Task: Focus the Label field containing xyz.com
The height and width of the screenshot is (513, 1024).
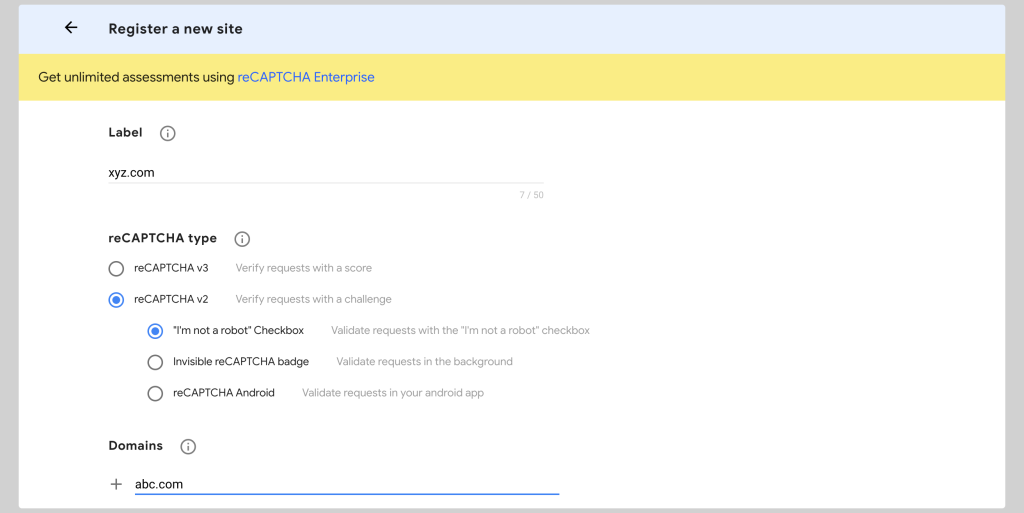Action: (x=326, y=173)
